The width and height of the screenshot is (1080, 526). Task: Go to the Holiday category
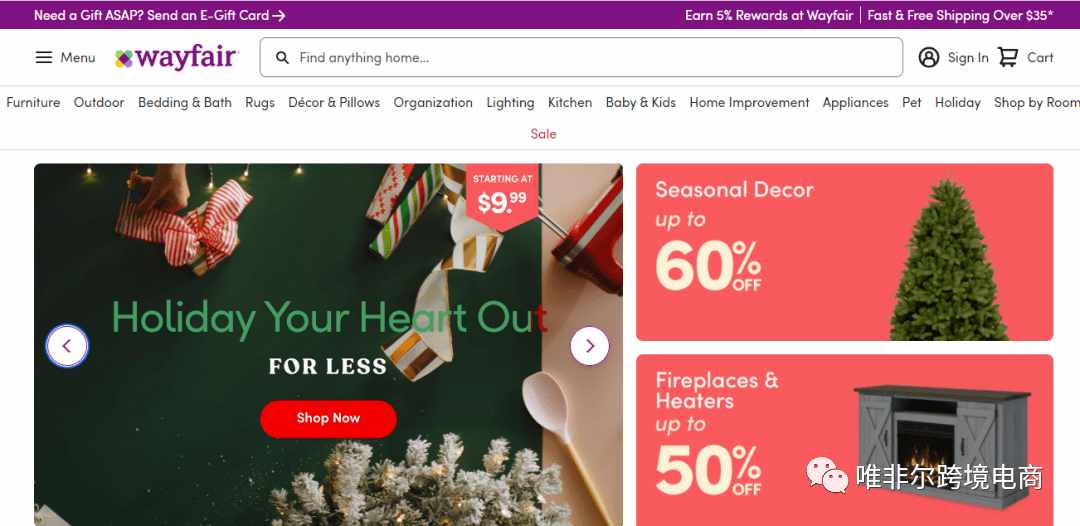pos(957,103)
